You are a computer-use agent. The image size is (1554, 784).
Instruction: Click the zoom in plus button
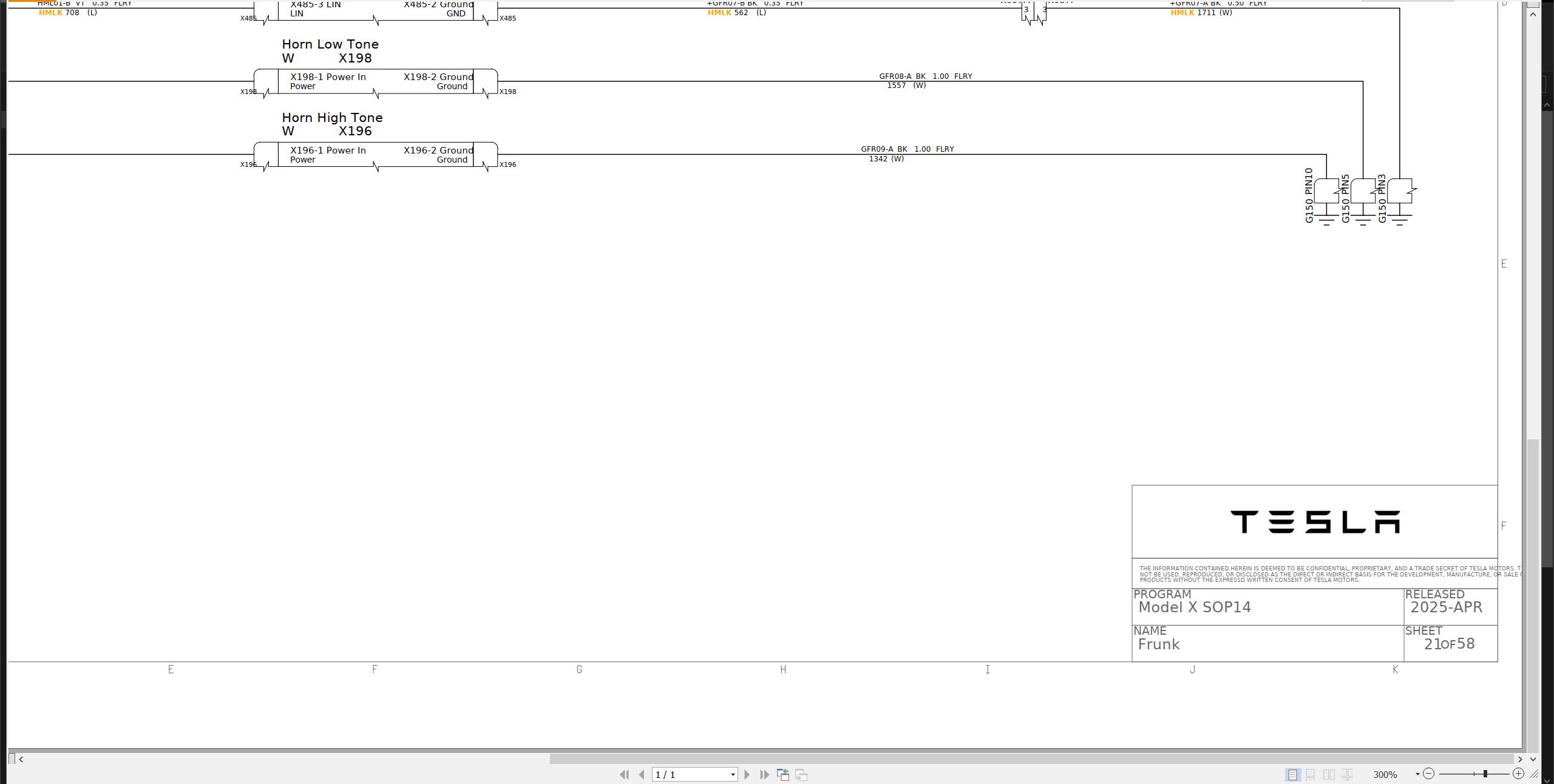1518,774
